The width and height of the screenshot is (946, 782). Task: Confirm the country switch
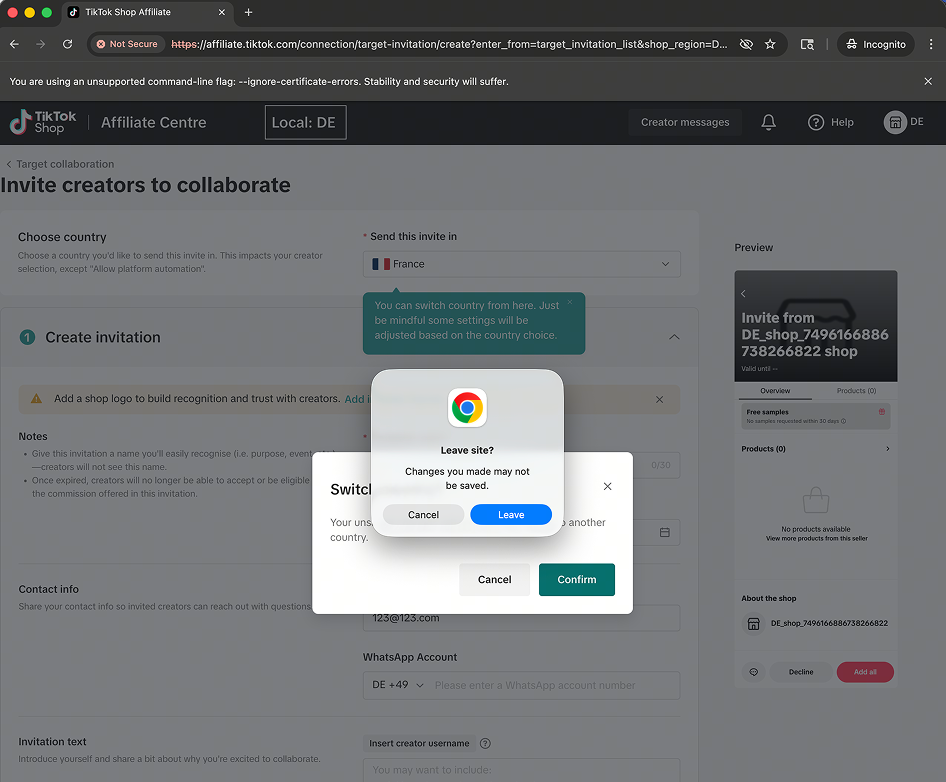coord(577,579)
